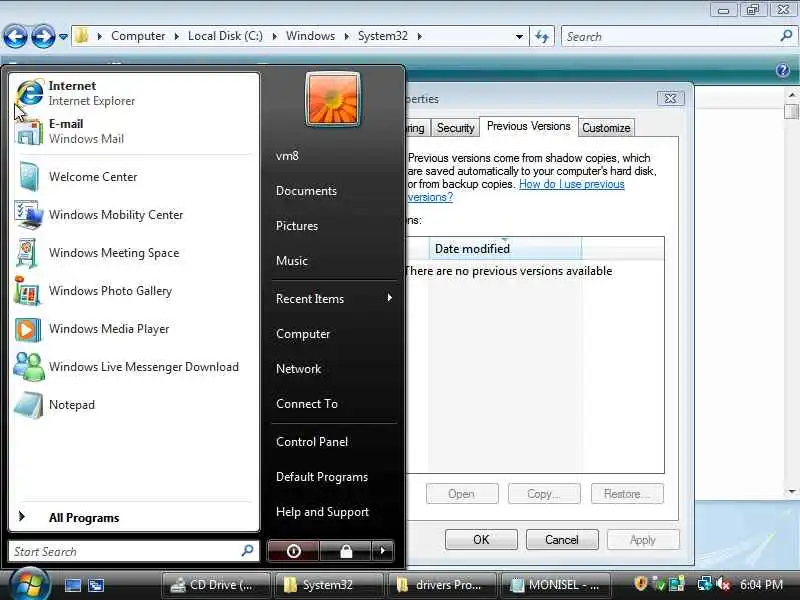Open Connect To in the Start menu

coord(307,404)
